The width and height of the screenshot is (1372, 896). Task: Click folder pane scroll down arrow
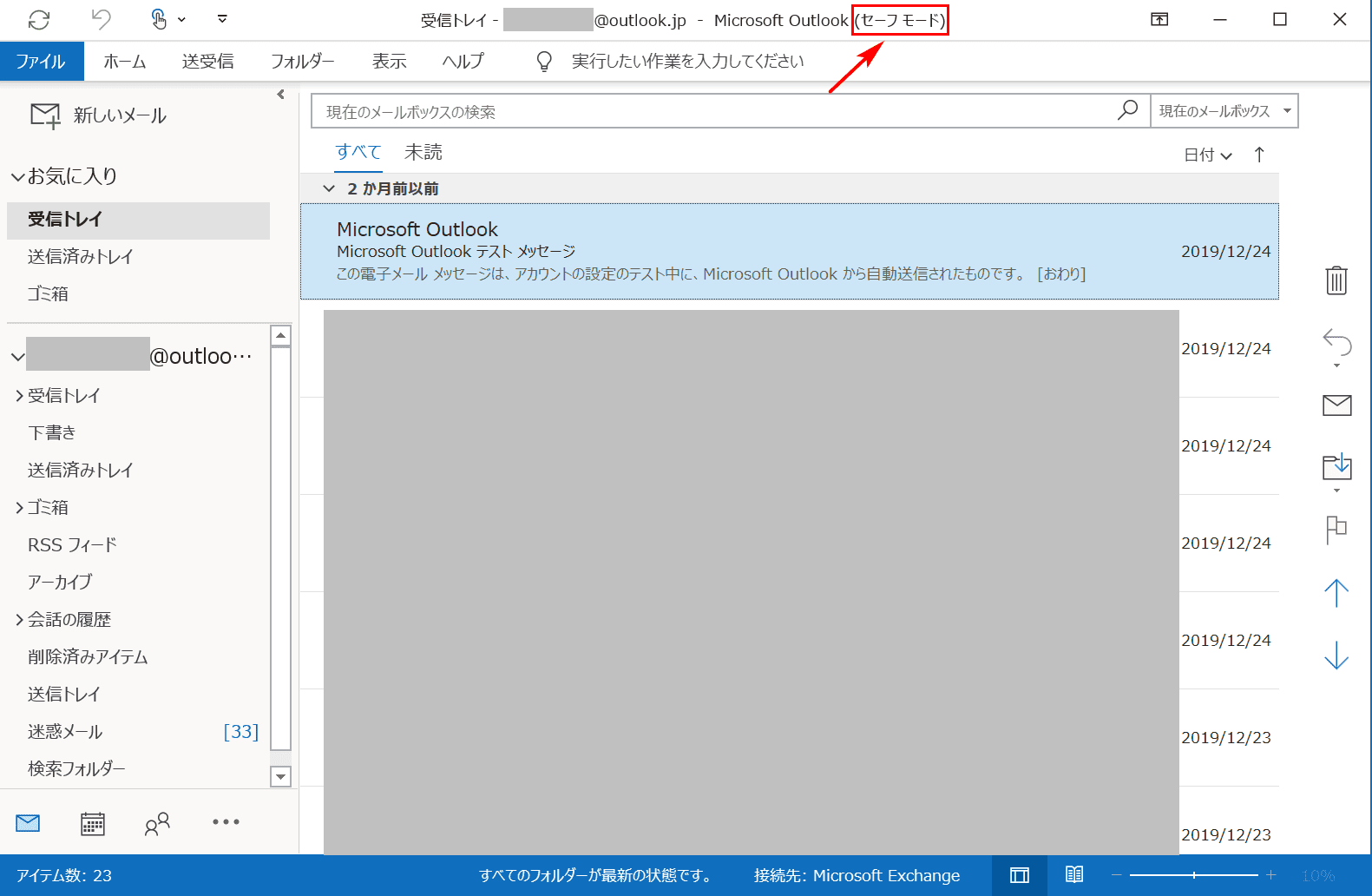pyautogui.click(x=280, y=777)
